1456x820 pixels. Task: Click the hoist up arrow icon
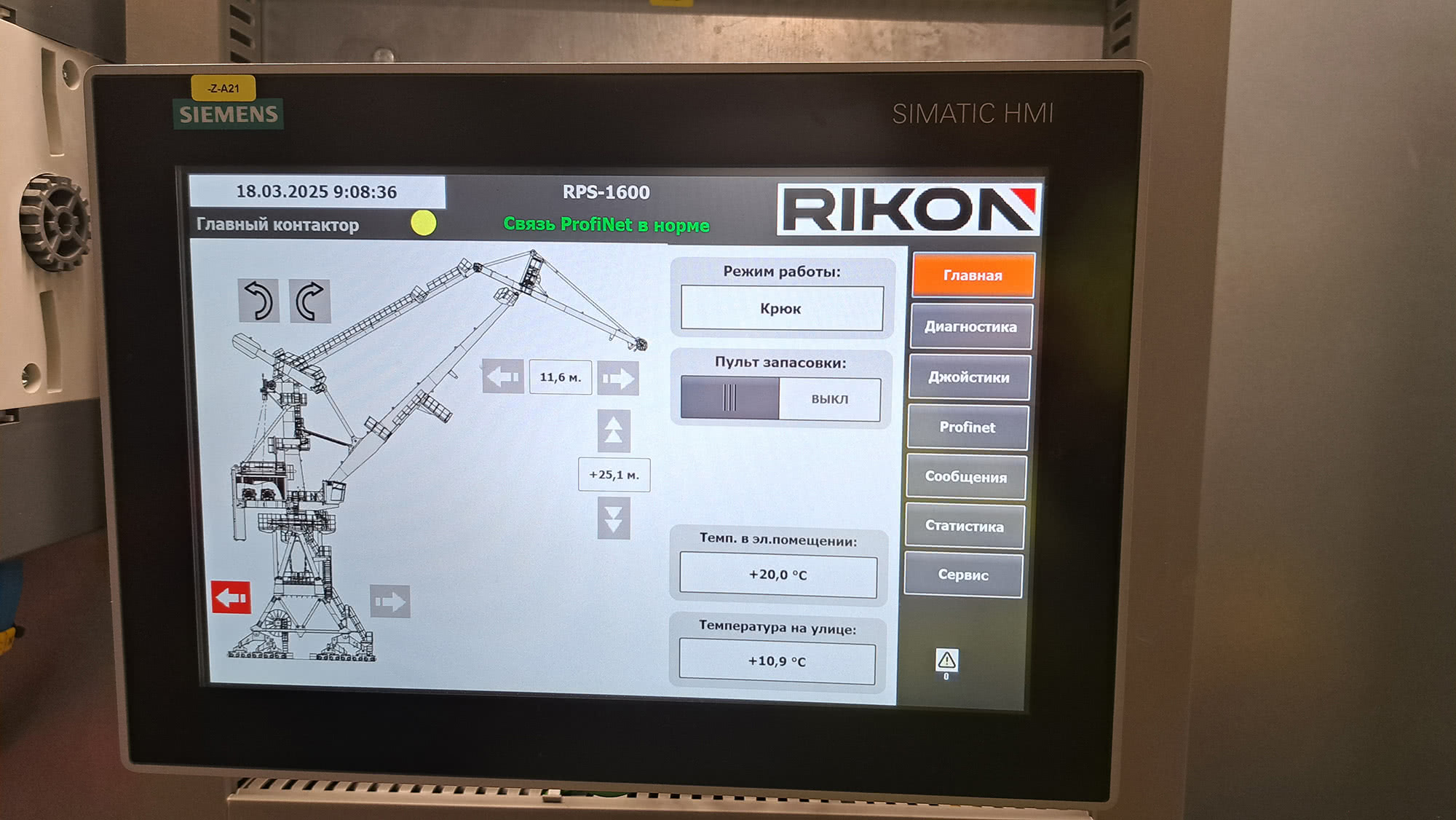614,430
